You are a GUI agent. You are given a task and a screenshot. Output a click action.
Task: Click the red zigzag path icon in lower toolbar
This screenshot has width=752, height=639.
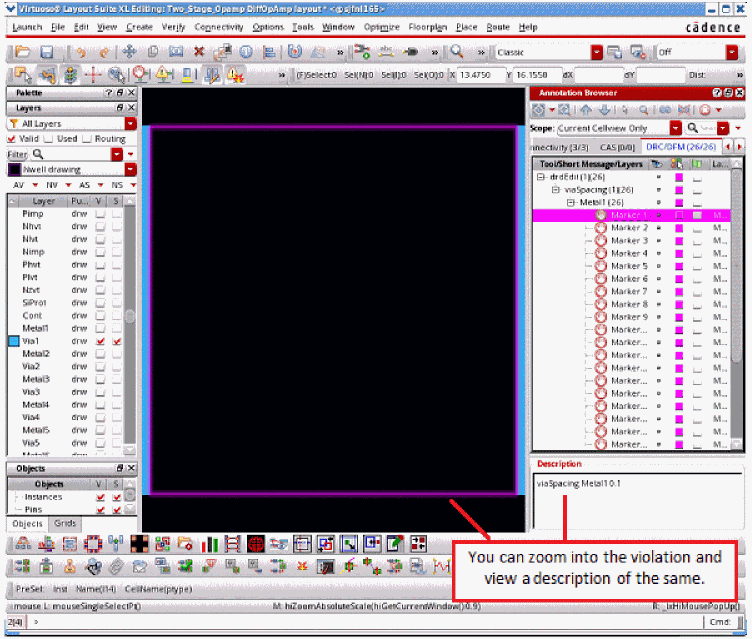coord(441,567)
